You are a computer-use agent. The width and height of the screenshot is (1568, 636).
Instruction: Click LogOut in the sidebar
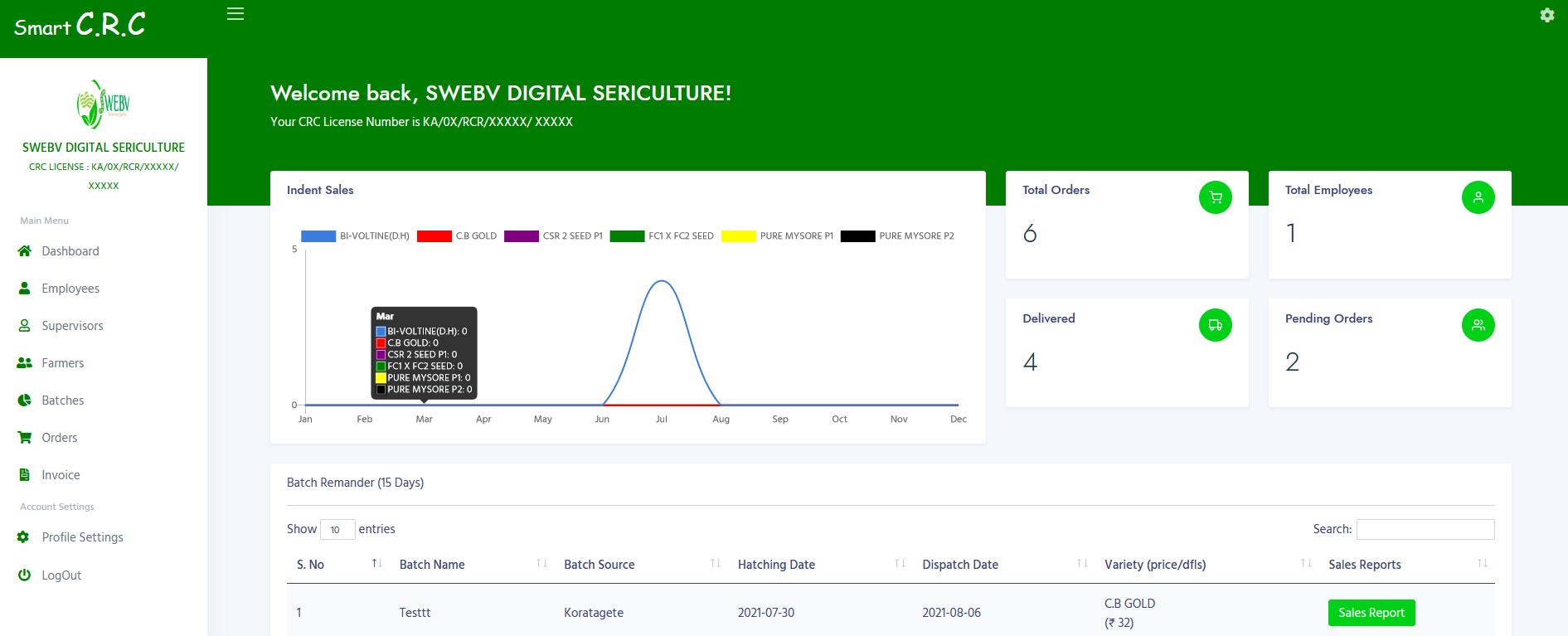(x=61, y=575)
